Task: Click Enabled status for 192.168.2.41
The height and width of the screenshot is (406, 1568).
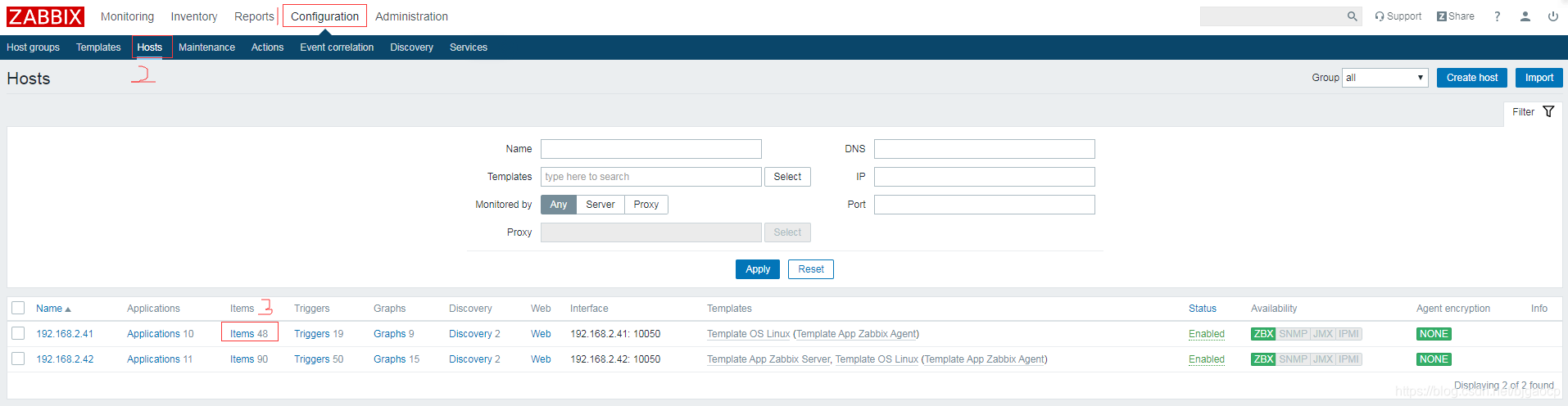Action: 1207,334
